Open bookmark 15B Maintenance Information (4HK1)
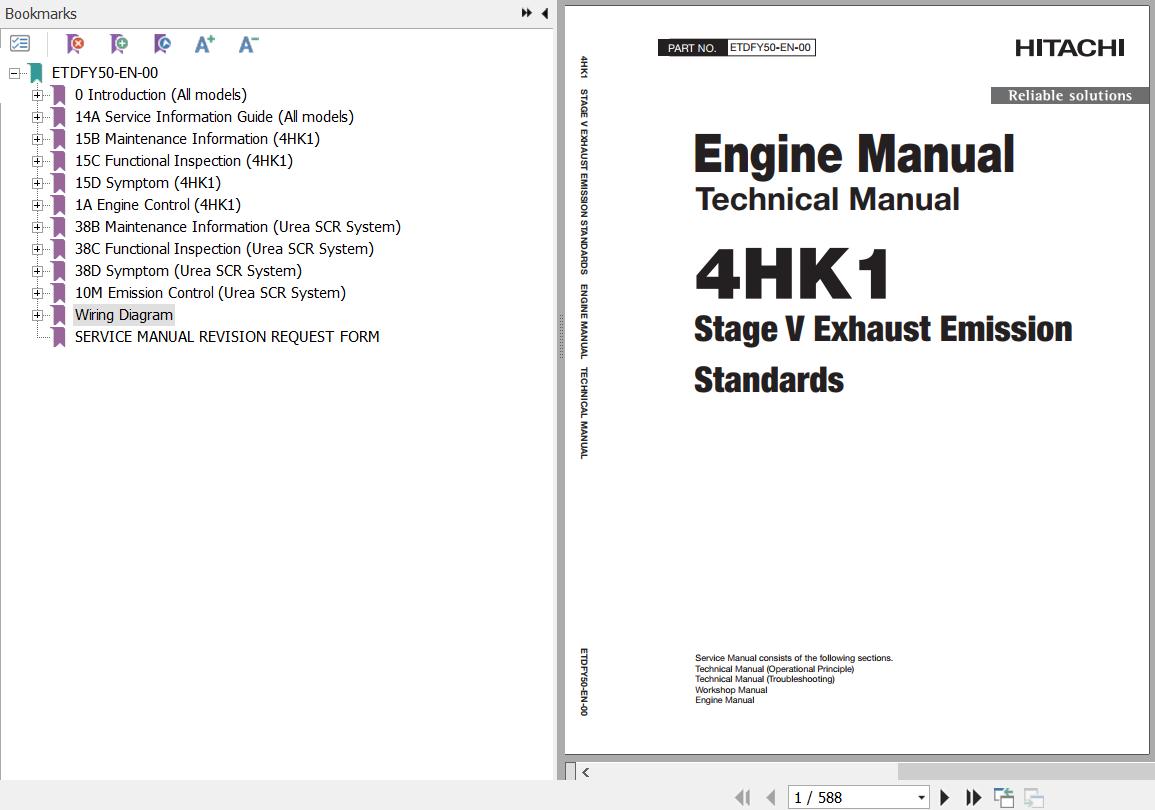The image size is (1155, 810). 197,139
